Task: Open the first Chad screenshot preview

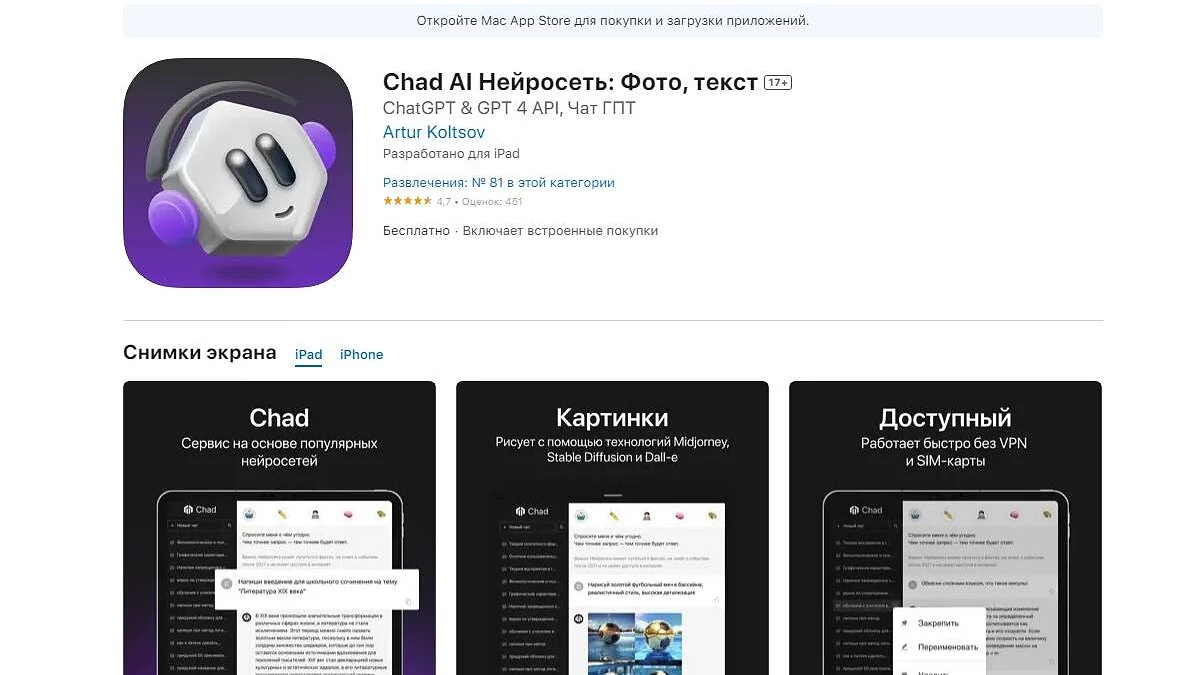Action: [x=279, y=528]
